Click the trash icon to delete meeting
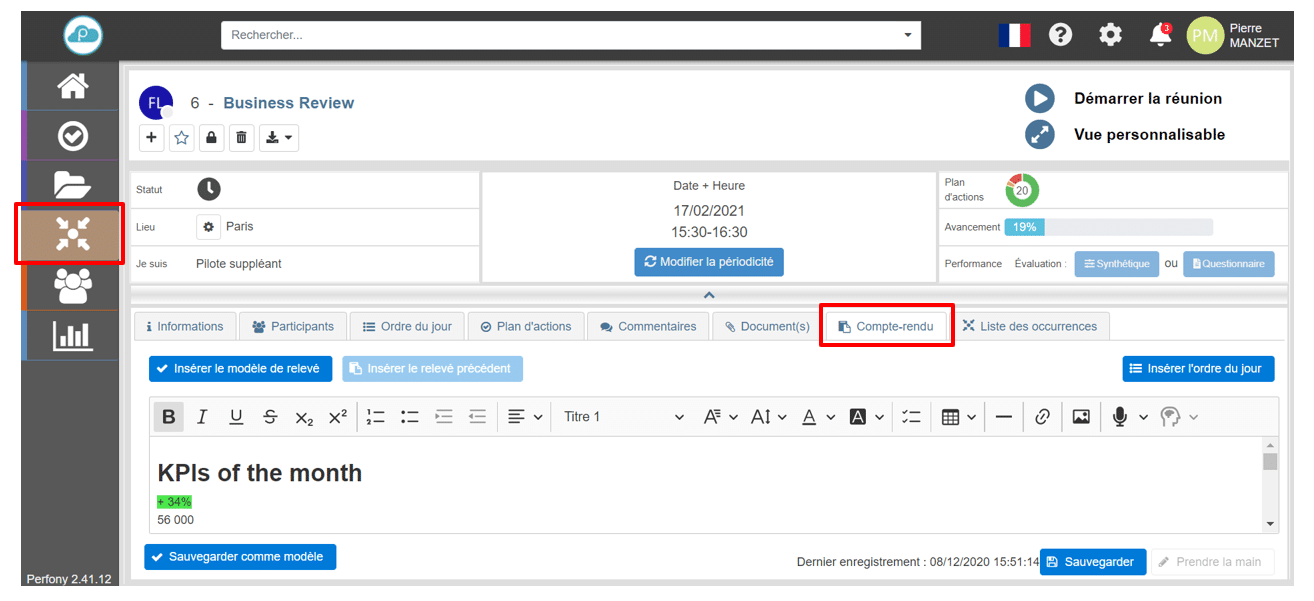Screen dimensions: 1314x601 pyautogui.click(x=241, y=138)
